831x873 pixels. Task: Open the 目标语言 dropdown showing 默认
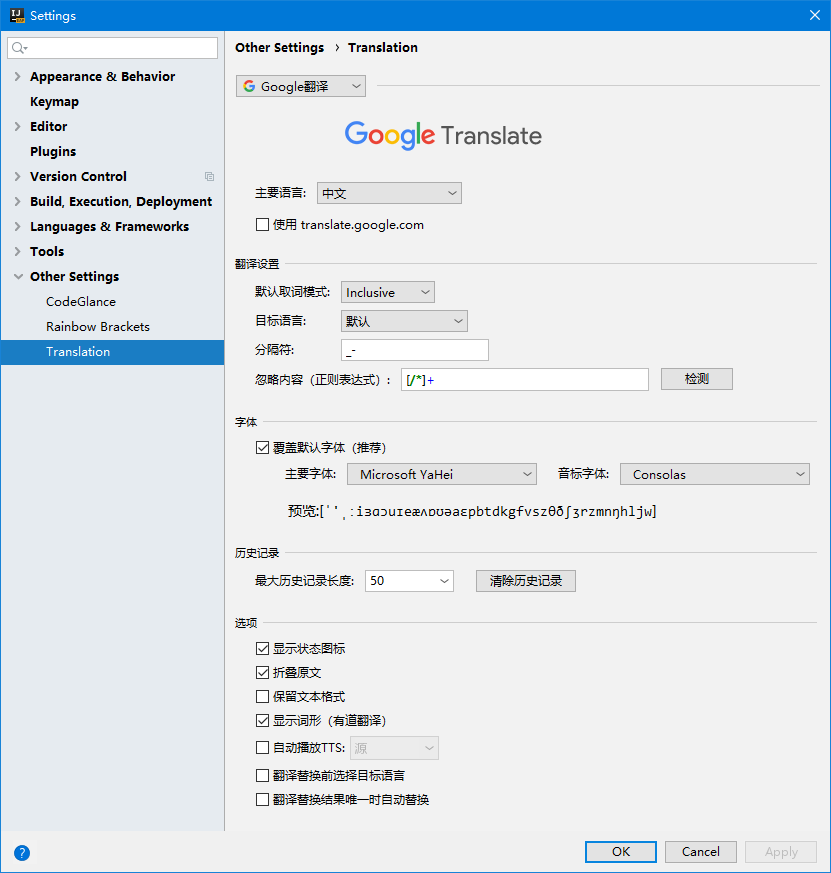(x=404, y=321)
